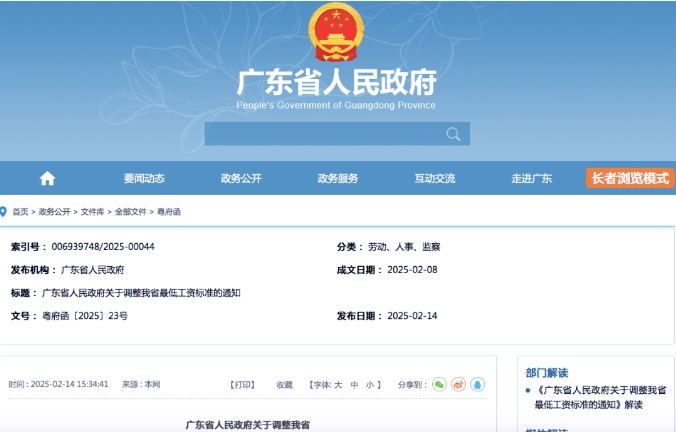
Task: Open the 最低工资标准的通知 解读 link
Action: tap(600, 397)
